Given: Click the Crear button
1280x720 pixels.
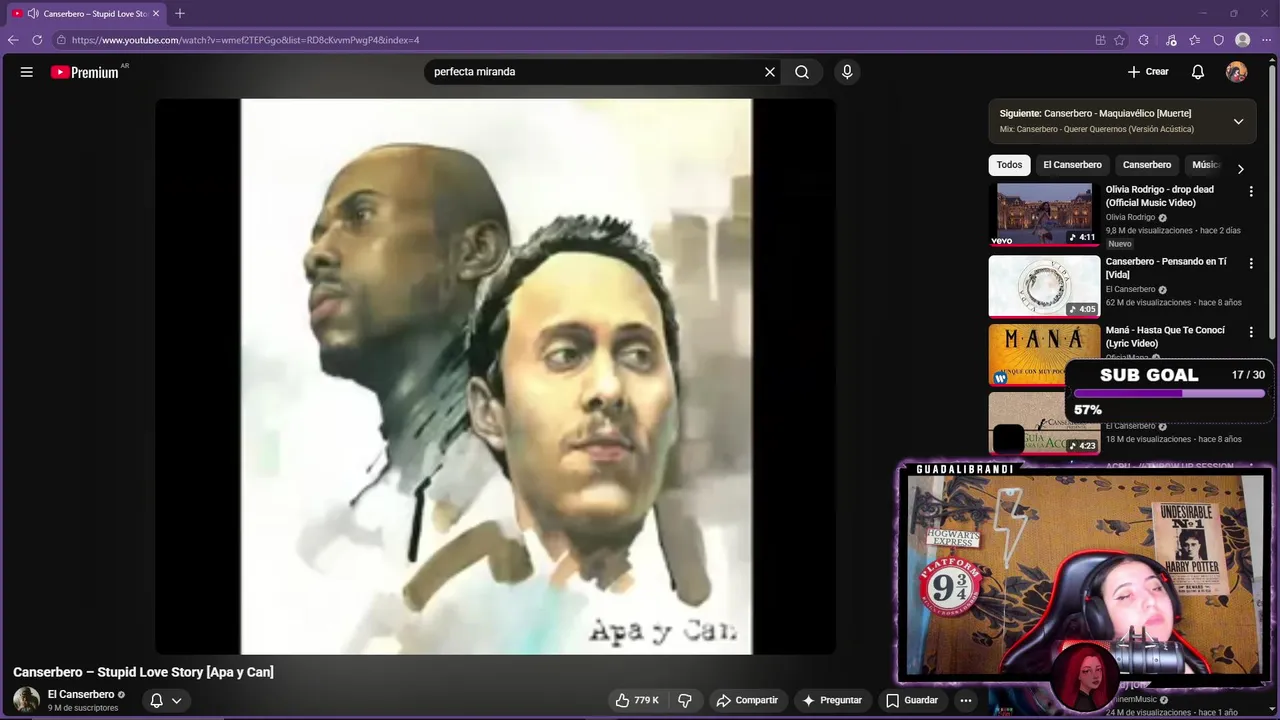Looking at the screenshot, I should pos(1148,72).
